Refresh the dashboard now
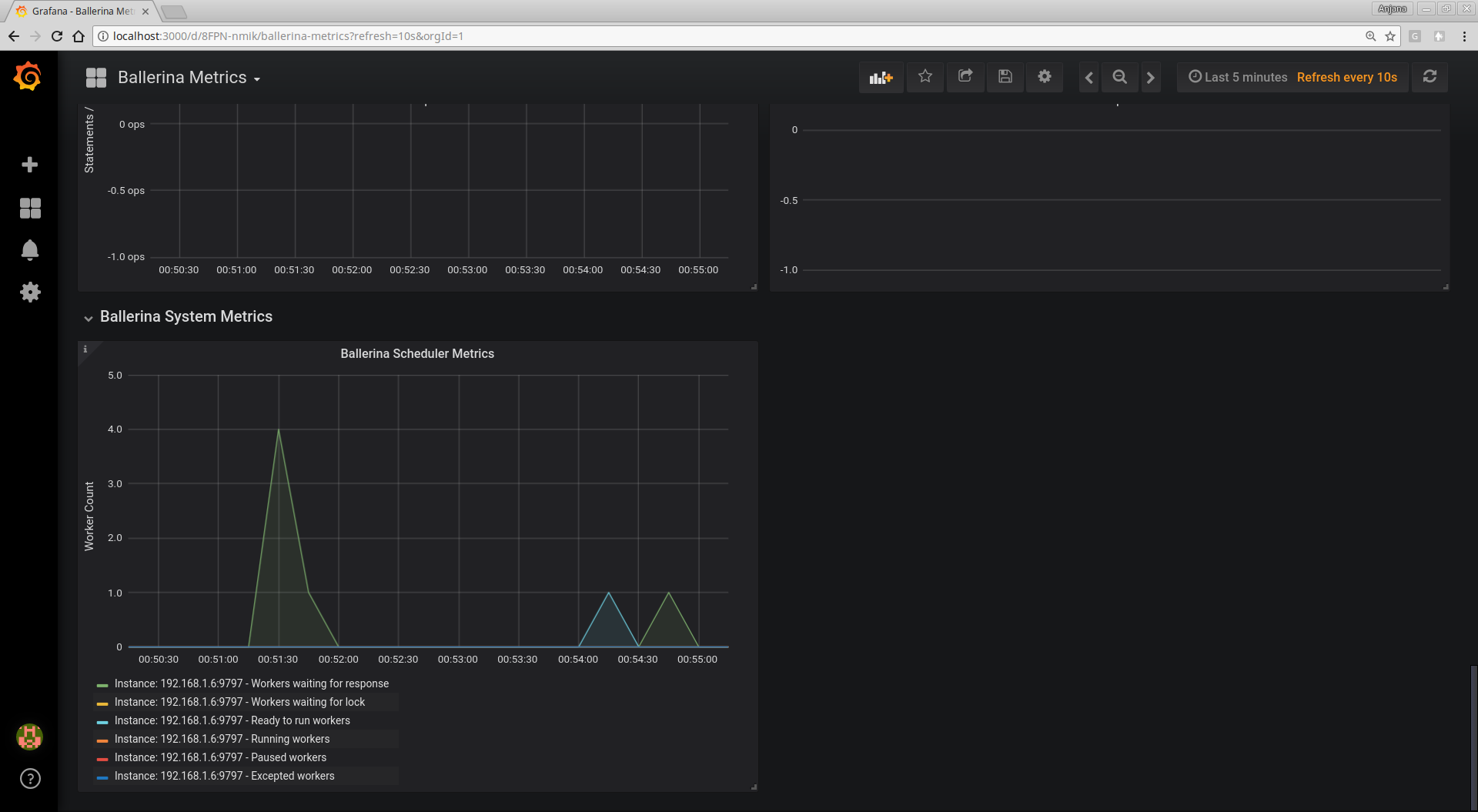The height and width of the screenshot is (812, 1478). pyautogui.click(x=1430, y=77)
